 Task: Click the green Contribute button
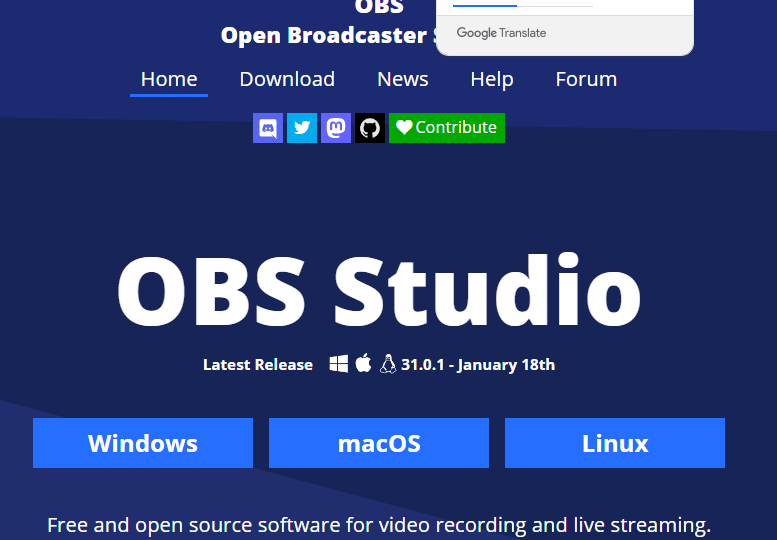pos(446,128)
